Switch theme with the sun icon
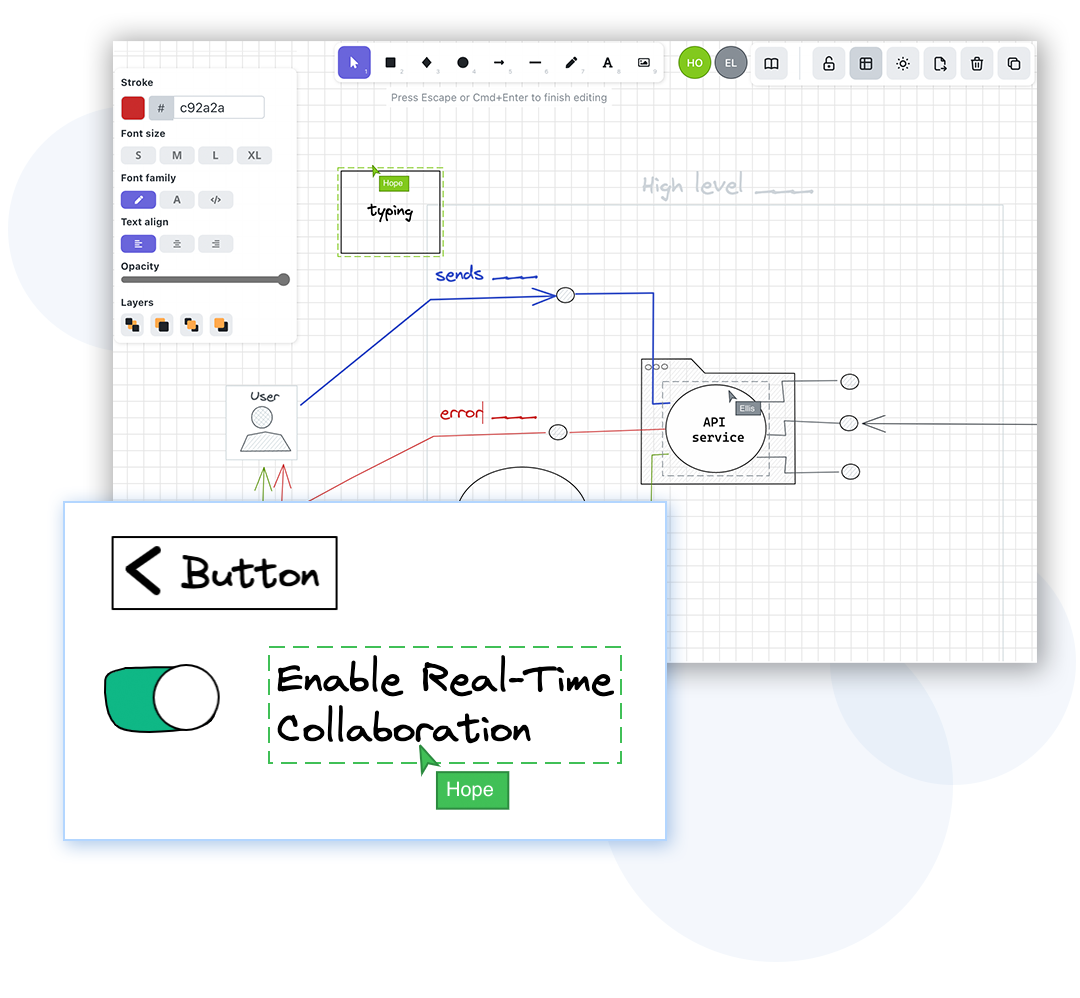1080x998 pixels. (903, 64)
